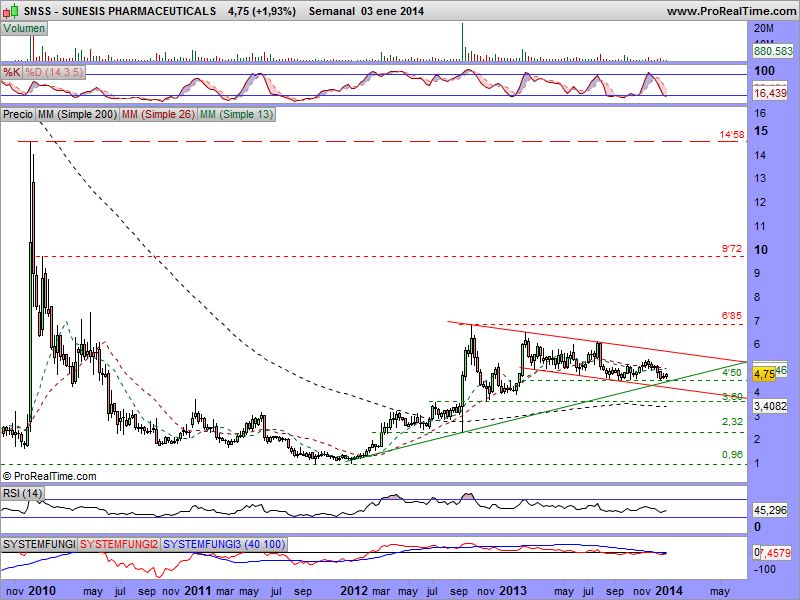Image resolution: width=800 pixels, height=600 pixels.
Task: Select the Volumen panel label
Action: [x=24, y=29]
